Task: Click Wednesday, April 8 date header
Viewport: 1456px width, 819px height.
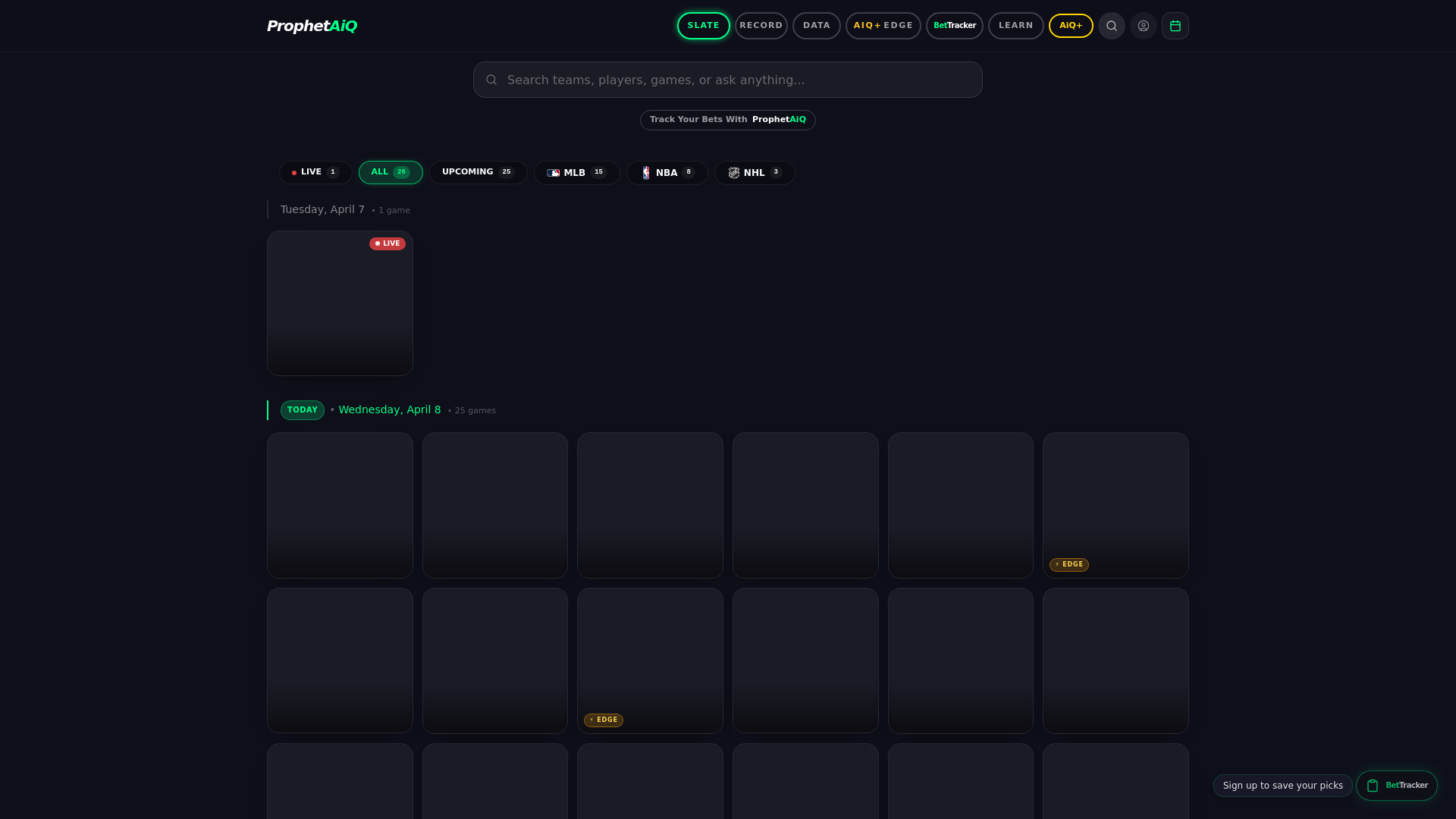Action: coord(389,409)
